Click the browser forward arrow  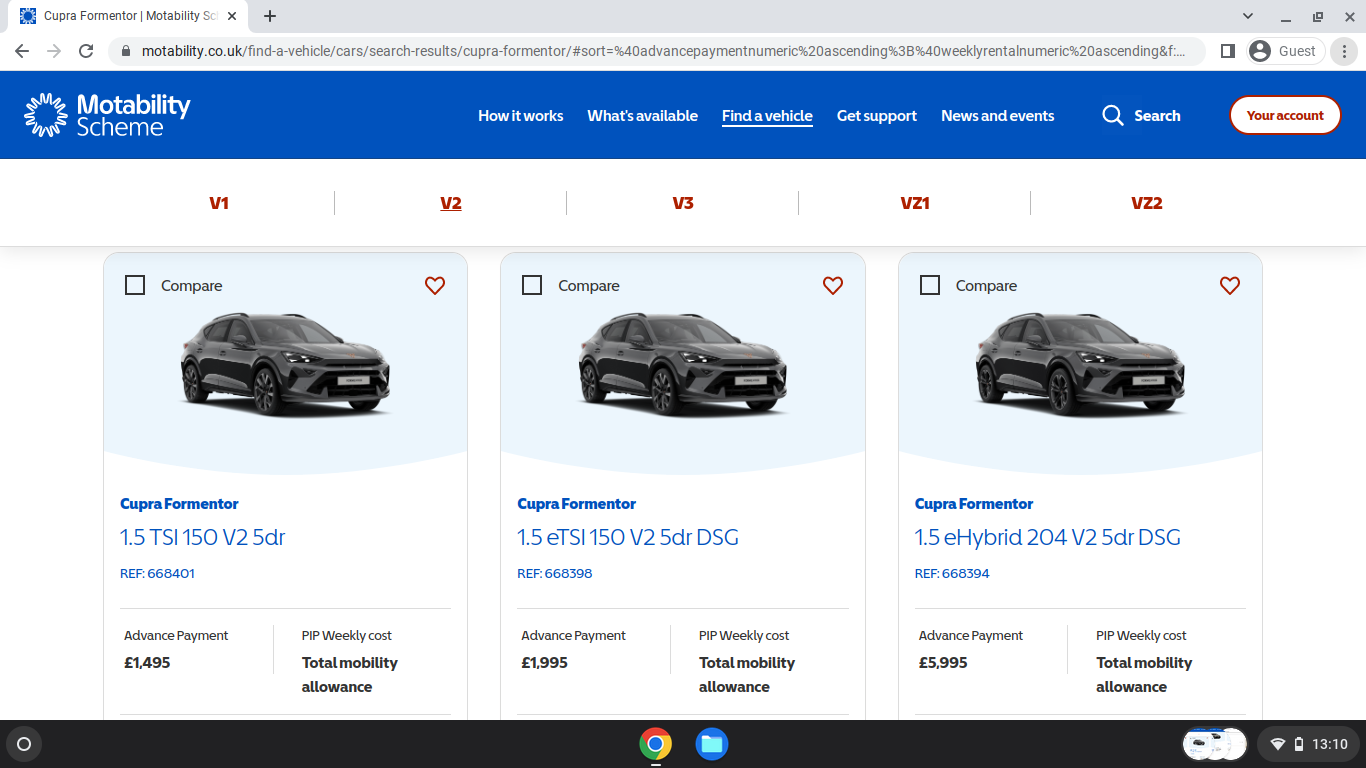54,51
